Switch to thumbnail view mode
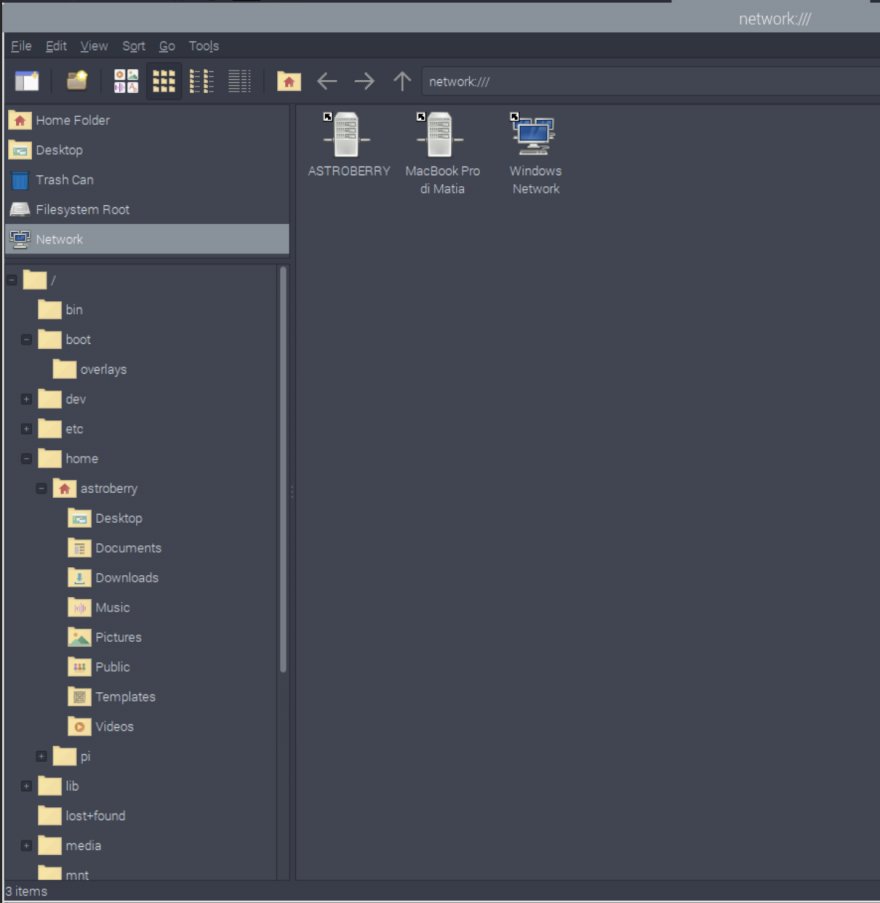 point(126,81)
